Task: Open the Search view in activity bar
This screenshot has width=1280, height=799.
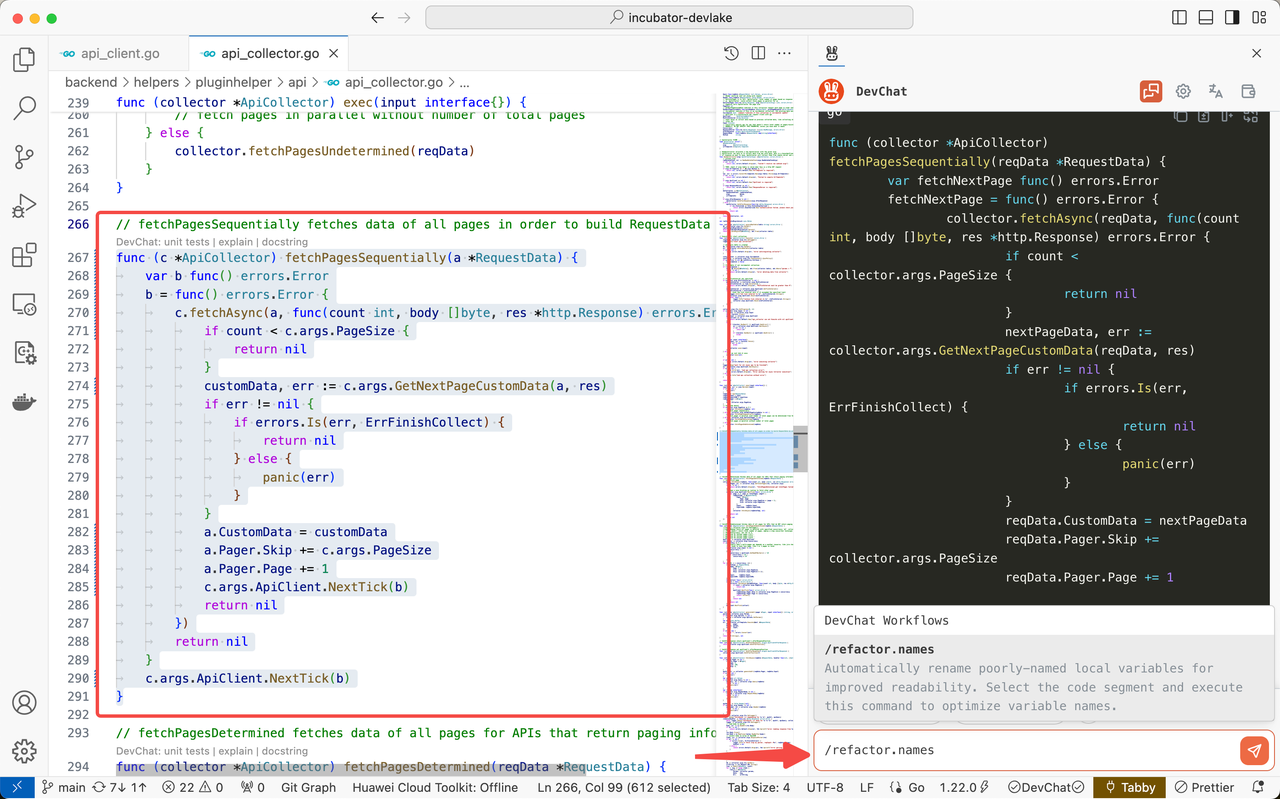Action: pyautogui.click(x=24, y=108)
